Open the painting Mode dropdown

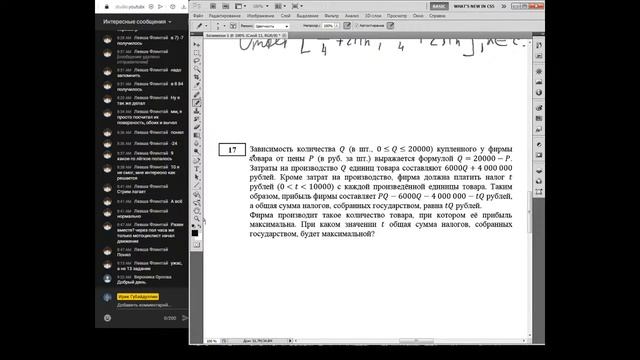coord(272,26)
